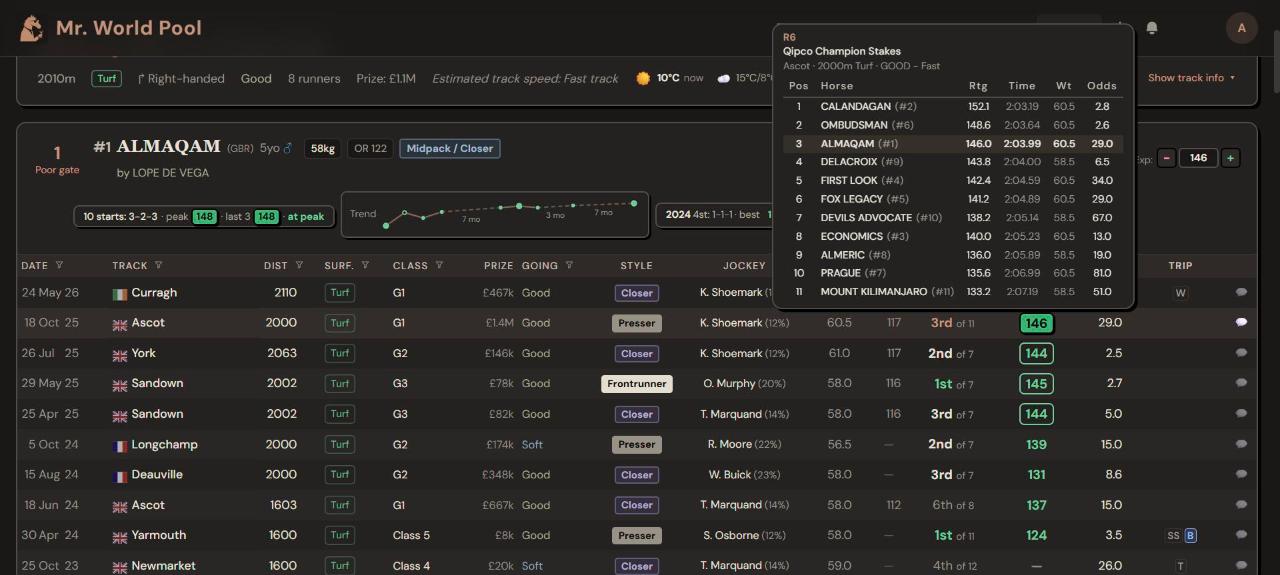1280x575 pixels.
Task: Click the 2024 season stats pill
Action: (714, 215)
